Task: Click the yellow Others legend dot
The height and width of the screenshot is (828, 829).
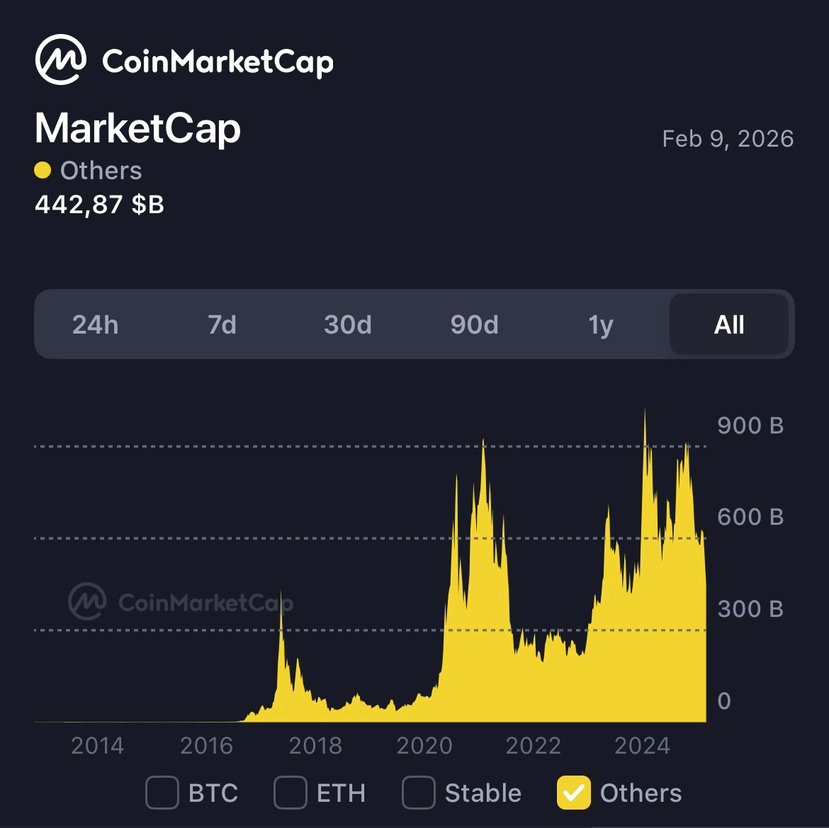Action: [42, 171]
